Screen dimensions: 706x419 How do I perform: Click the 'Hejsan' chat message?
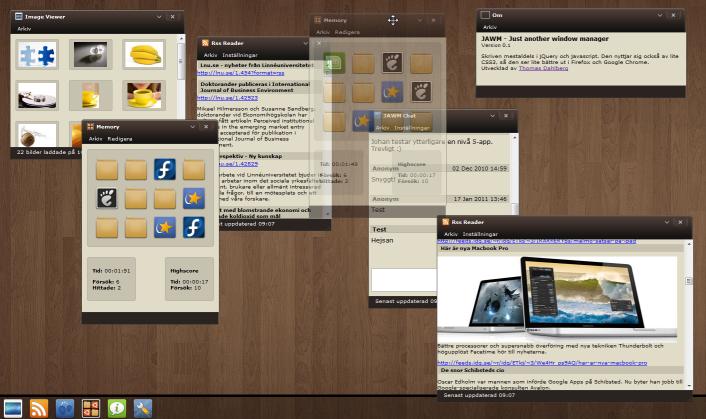tap(382, 240)
